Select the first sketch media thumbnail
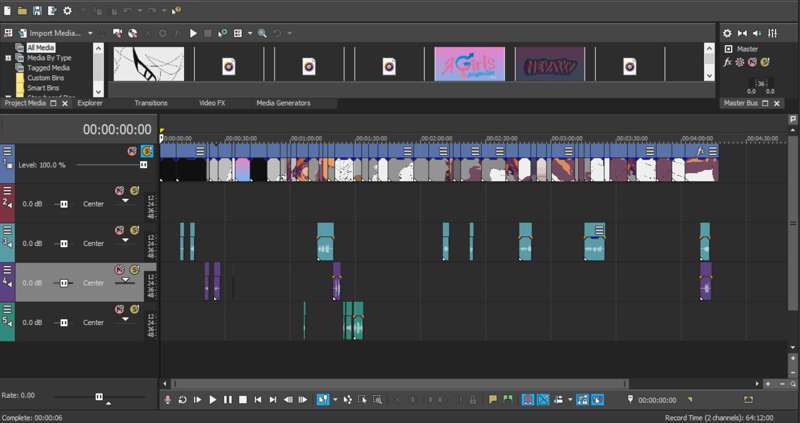 [x=148, y=64]
